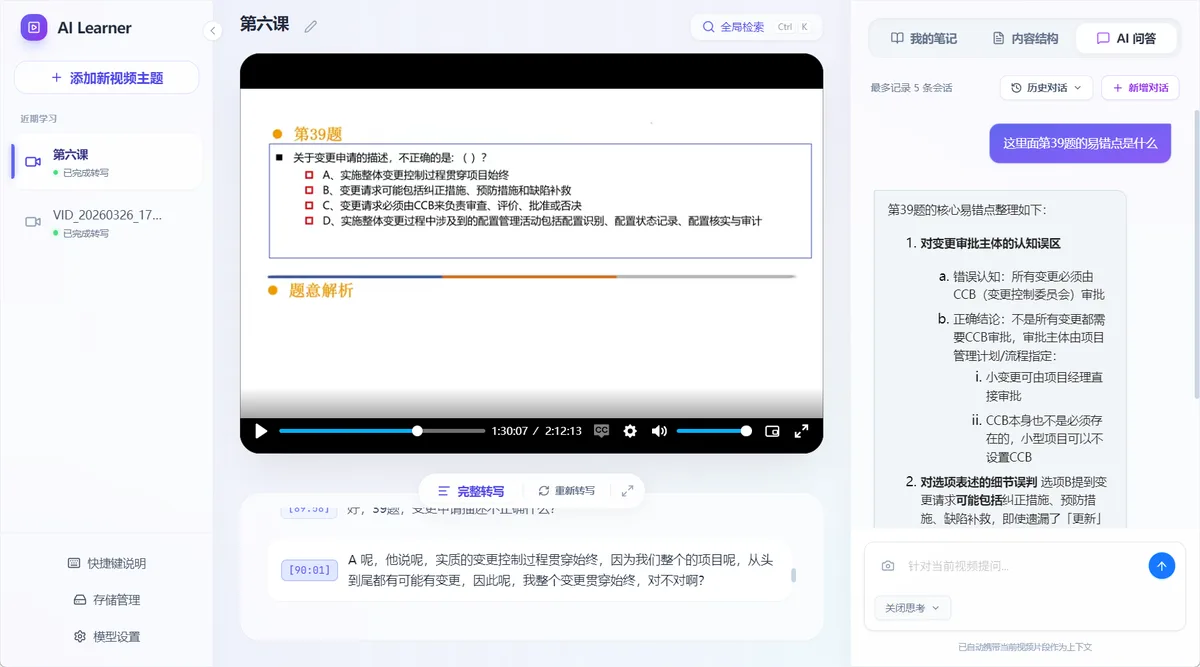Toggle closed captions on the video
Viewport: 1200px width, 667px height.
601,431
